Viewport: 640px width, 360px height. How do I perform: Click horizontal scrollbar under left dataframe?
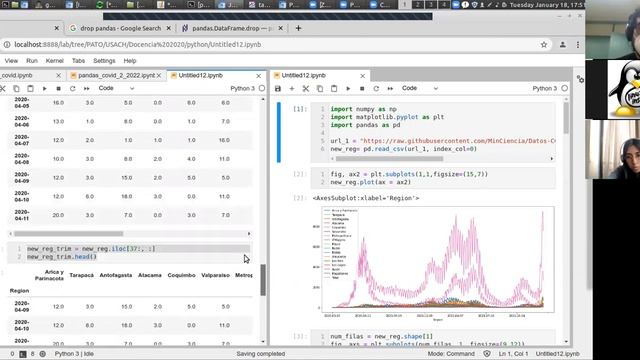pos(69,234)
